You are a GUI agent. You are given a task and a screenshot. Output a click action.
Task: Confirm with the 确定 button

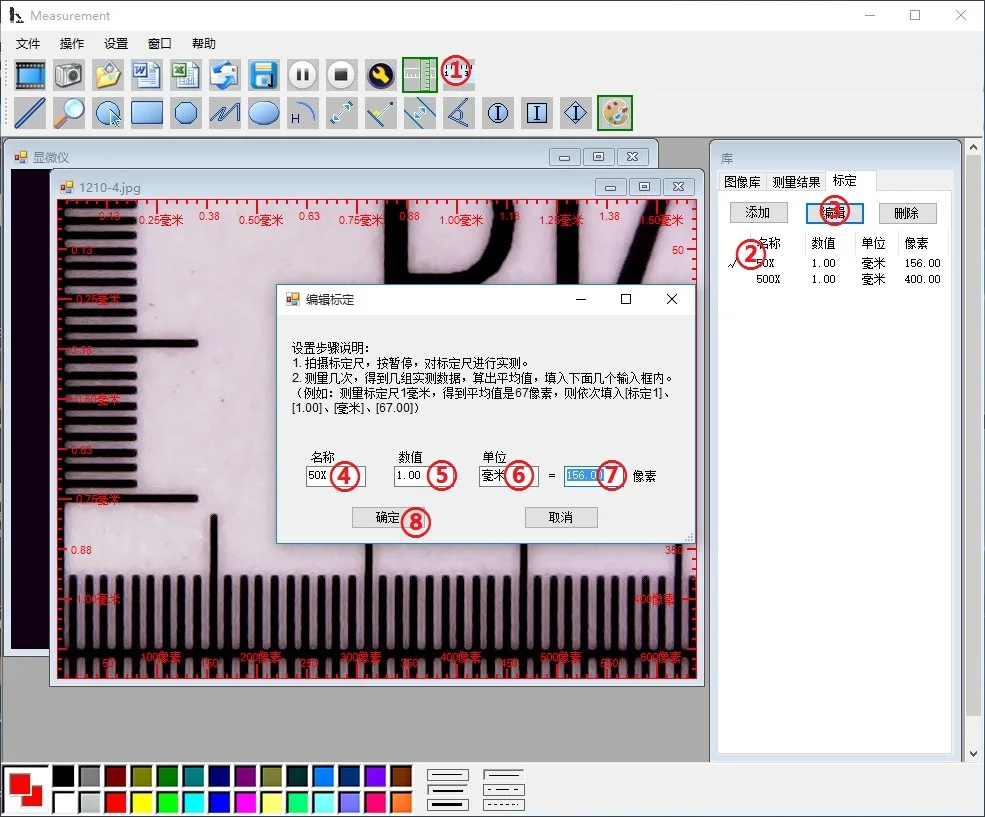click(388, 517)
